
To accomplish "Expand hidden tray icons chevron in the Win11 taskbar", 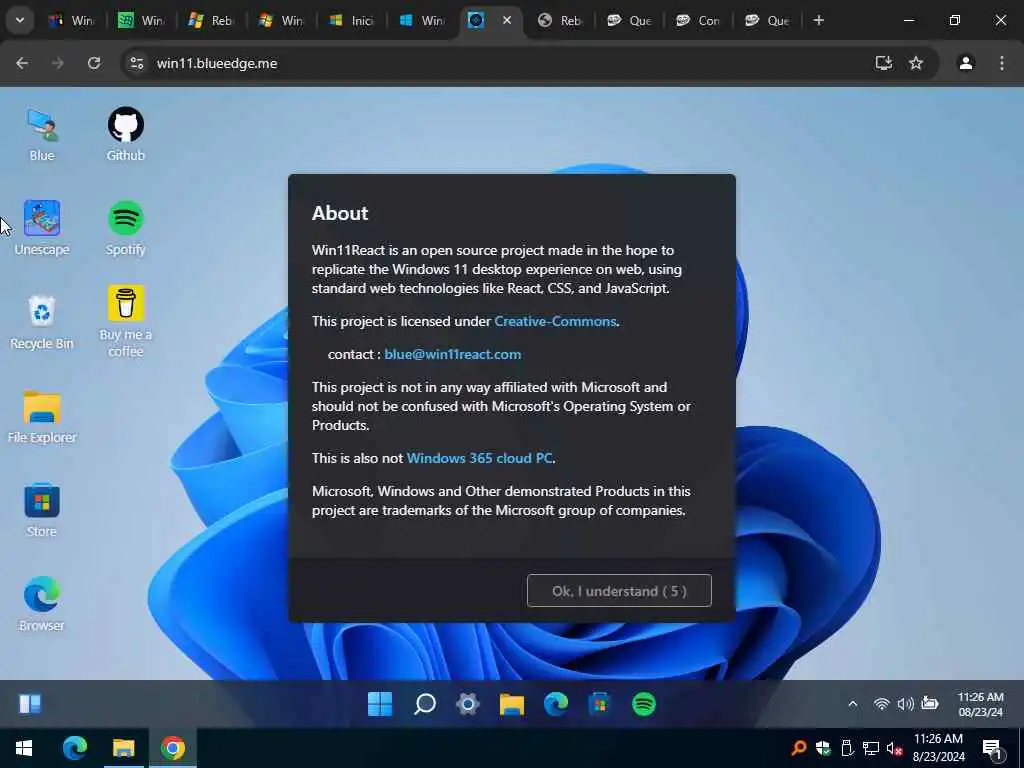I will click(x=853, y=704).
